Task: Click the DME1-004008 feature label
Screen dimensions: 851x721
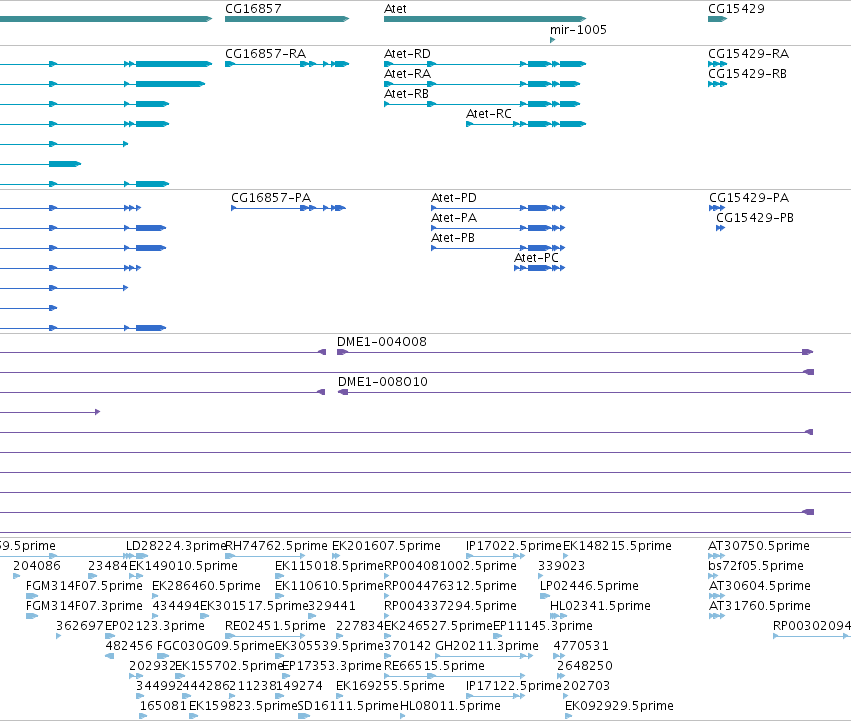Action: pos(382,342)
